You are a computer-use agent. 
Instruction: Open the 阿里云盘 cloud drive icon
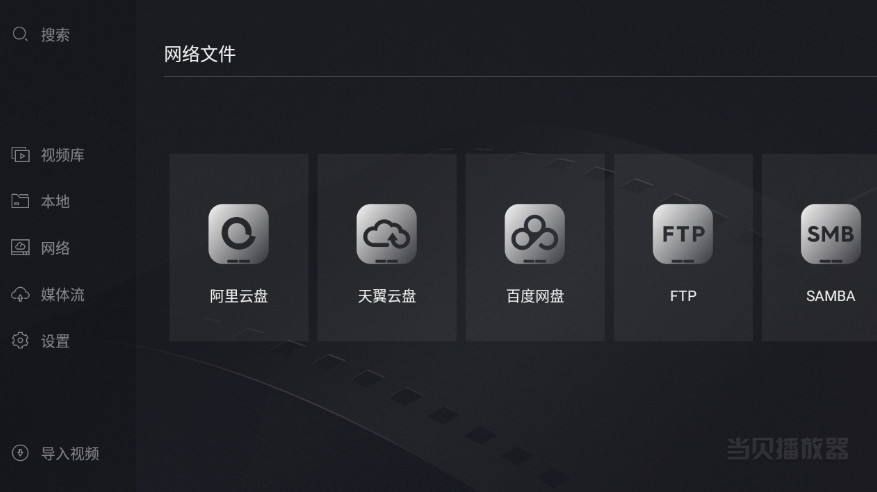[x=239, y=234]
